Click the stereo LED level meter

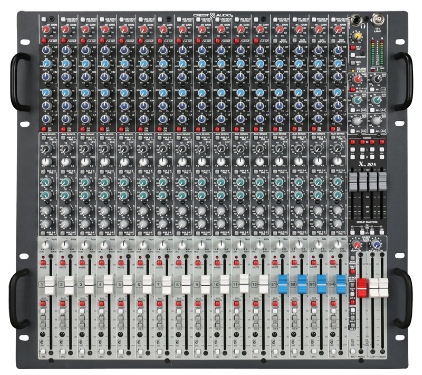(x=378, y=52)
